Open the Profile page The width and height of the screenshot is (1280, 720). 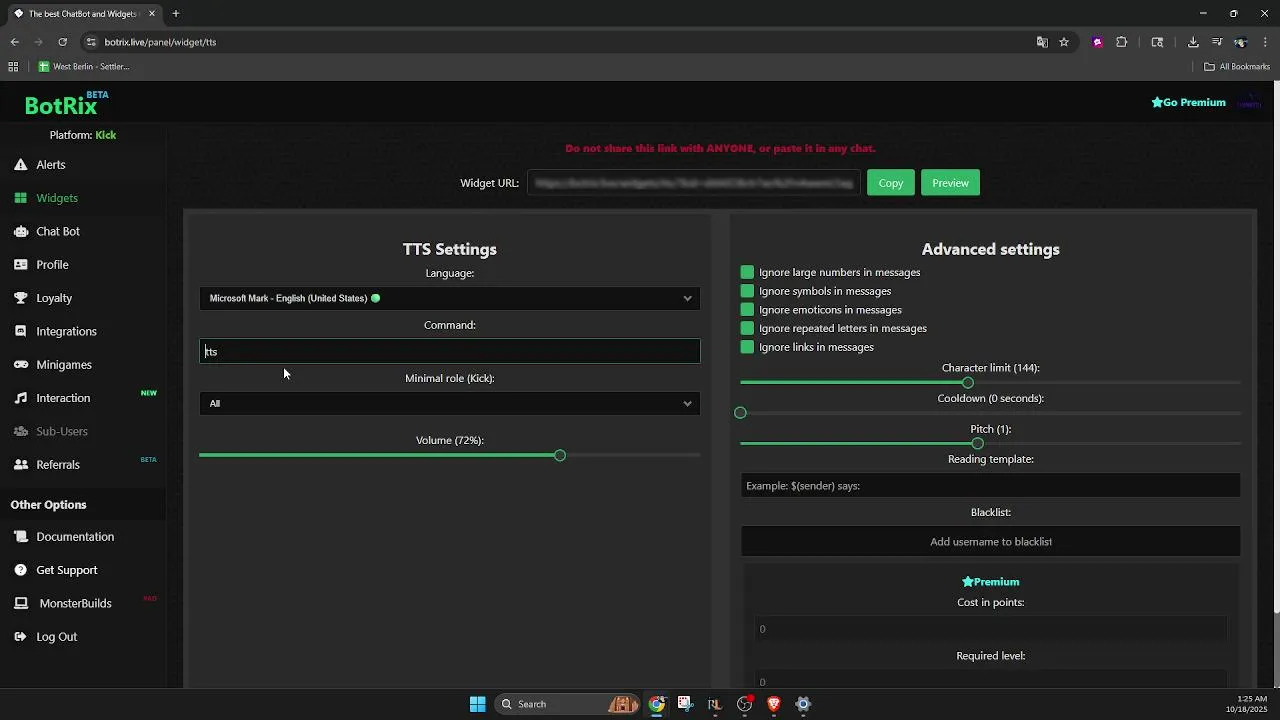(x=52, y=265)
